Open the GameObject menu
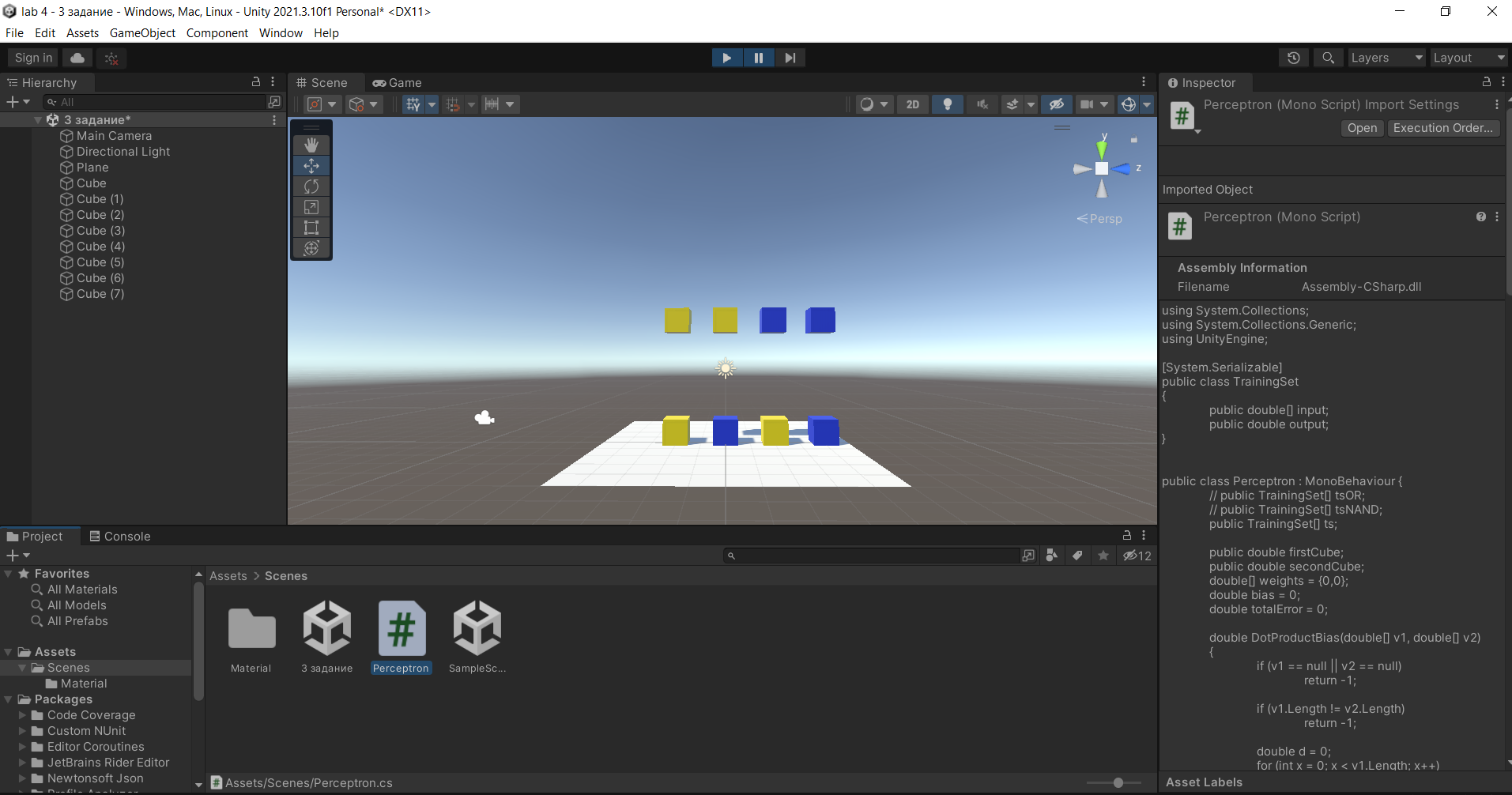 pyautogui.click(x=142, y=32)
